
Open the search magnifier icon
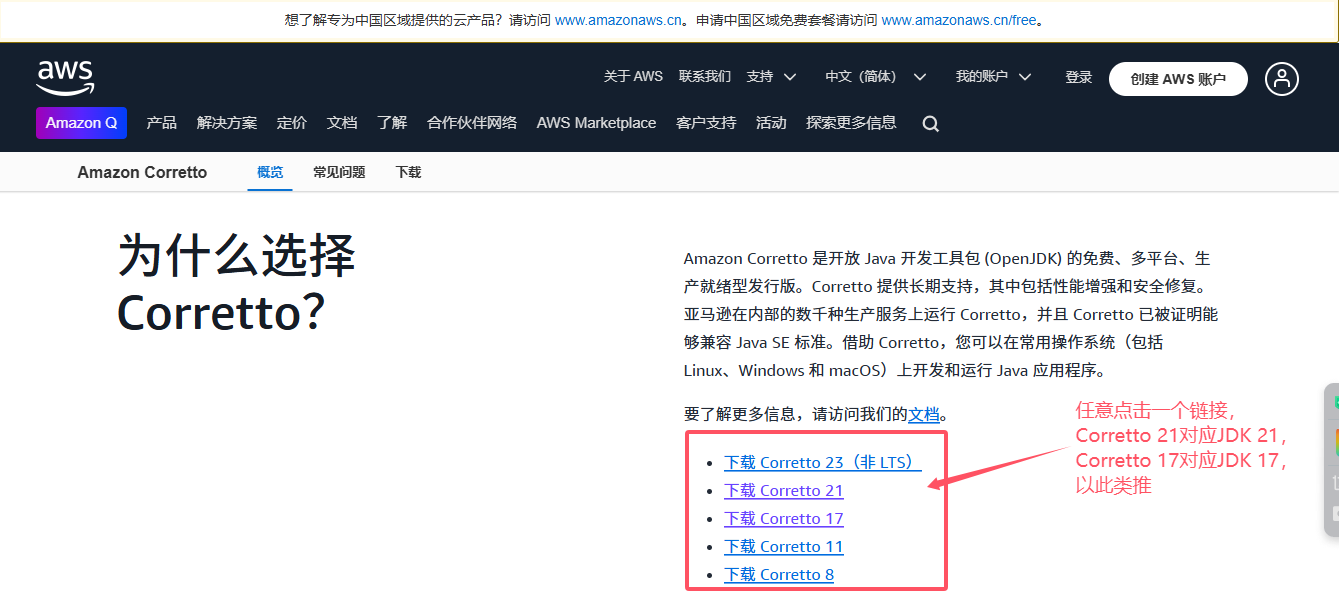coord(931,124)
